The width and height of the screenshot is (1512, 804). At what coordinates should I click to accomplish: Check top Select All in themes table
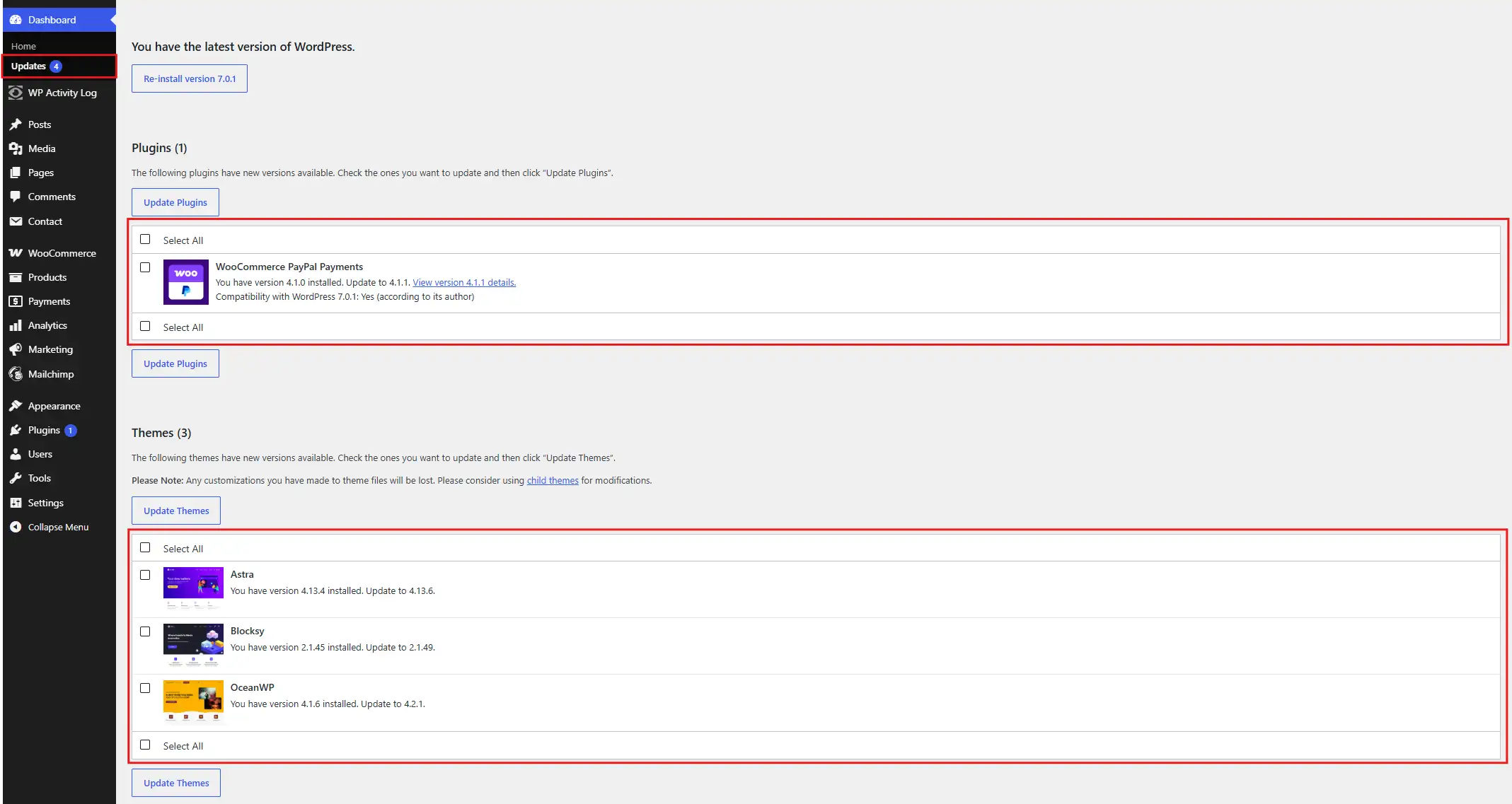point(145,547)
